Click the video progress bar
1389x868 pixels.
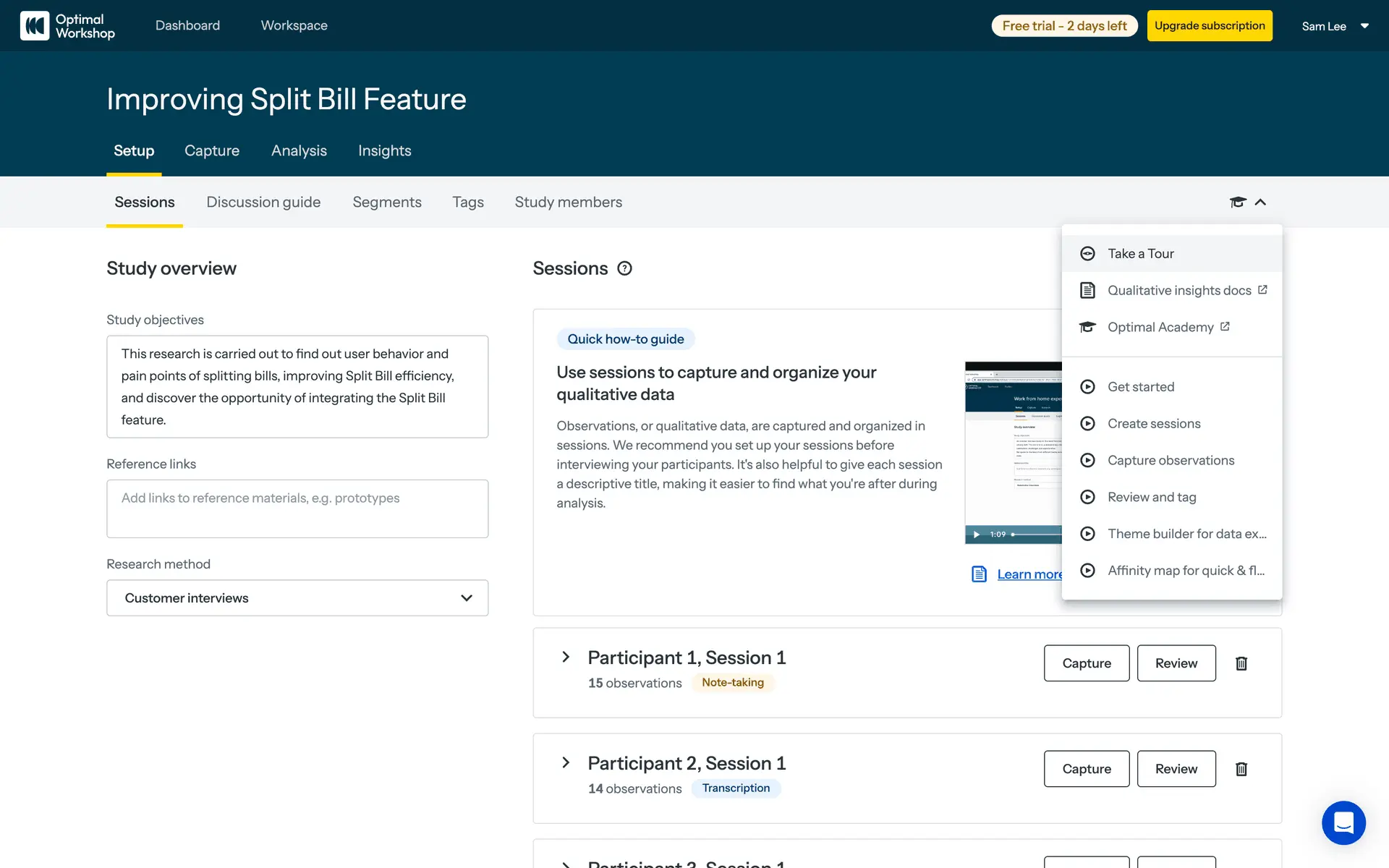point(1038,535)
